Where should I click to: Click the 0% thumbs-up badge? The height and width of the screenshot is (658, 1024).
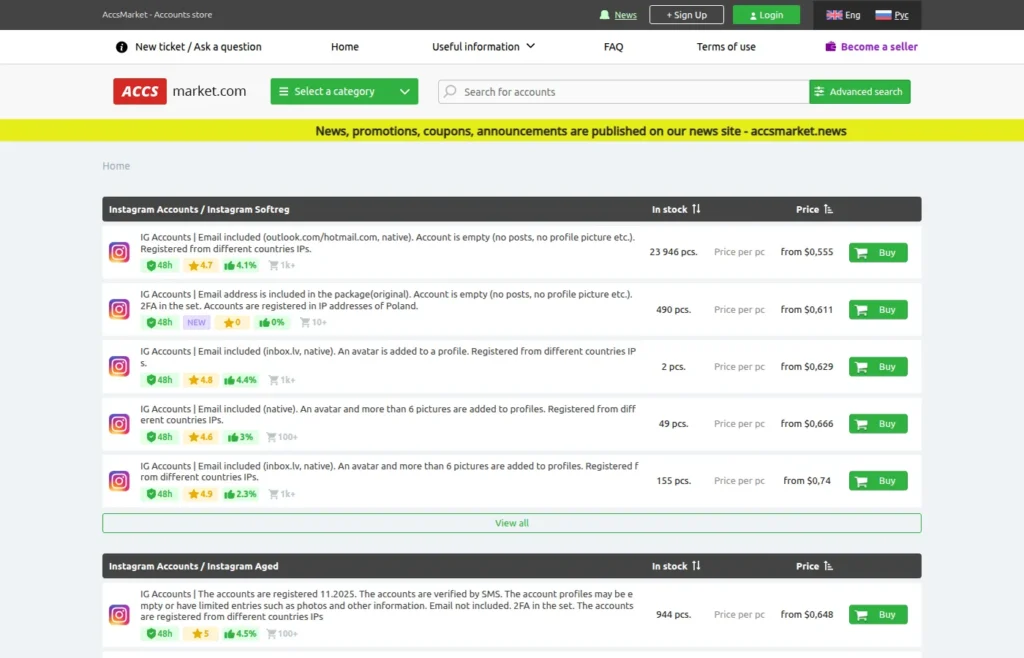tap(271, 322)
